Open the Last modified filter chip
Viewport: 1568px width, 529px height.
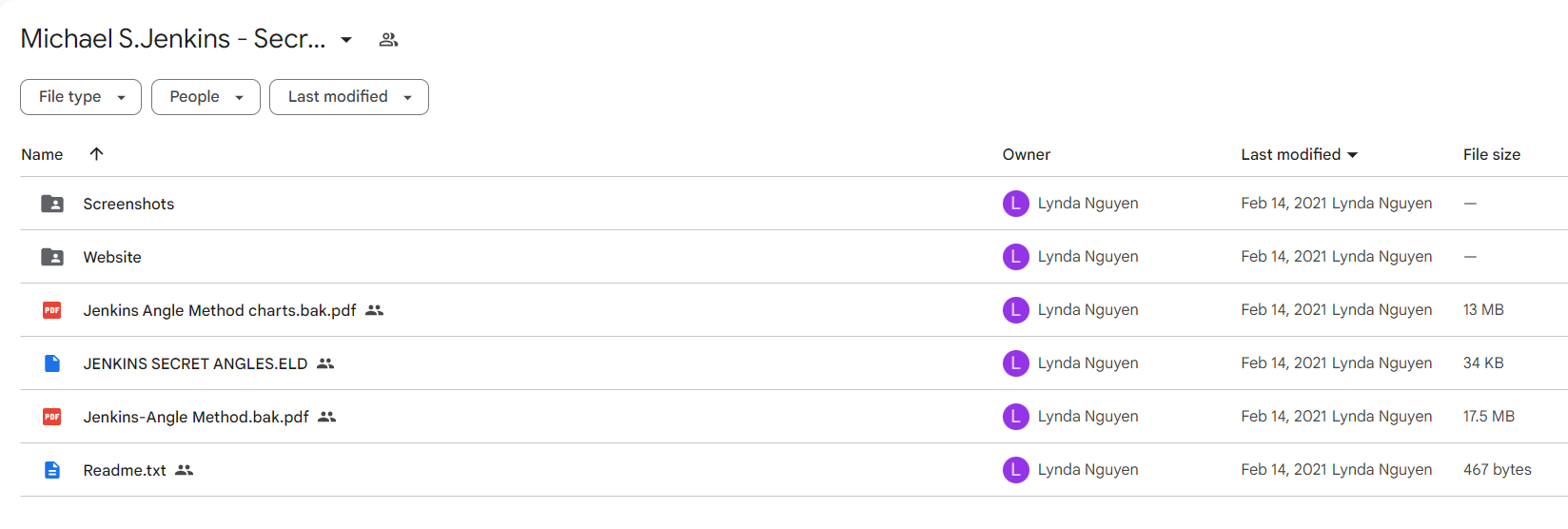(x=349, y=97)
